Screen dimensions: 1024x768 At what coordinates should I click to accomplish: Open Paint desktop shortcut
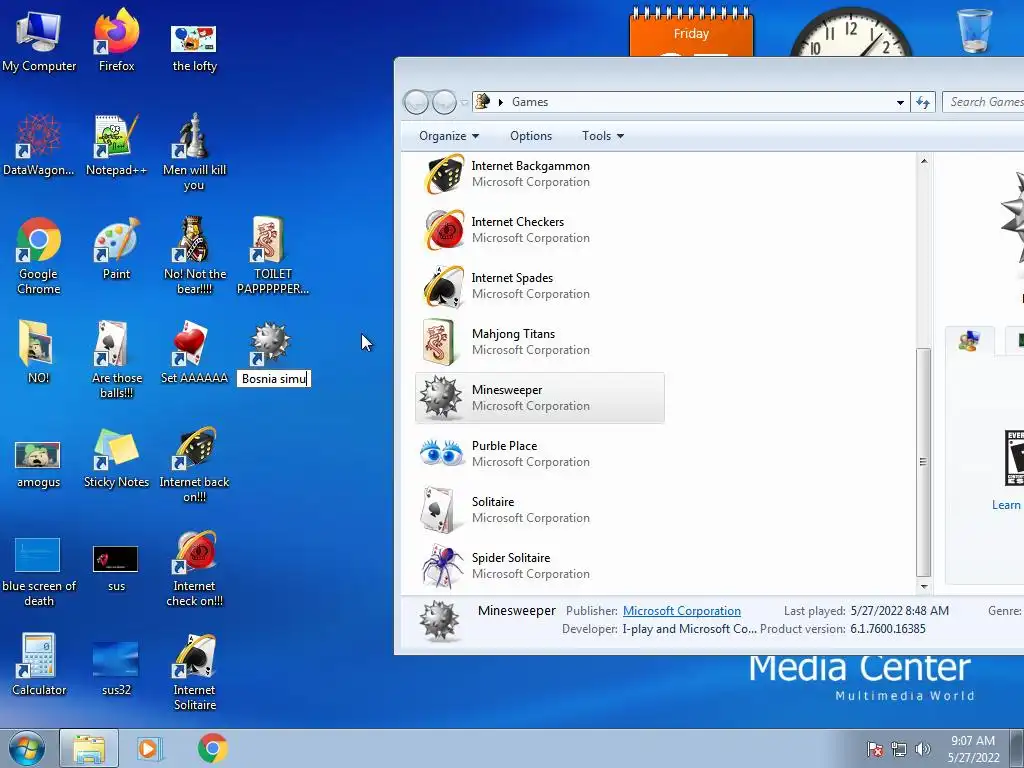point(116,248)
